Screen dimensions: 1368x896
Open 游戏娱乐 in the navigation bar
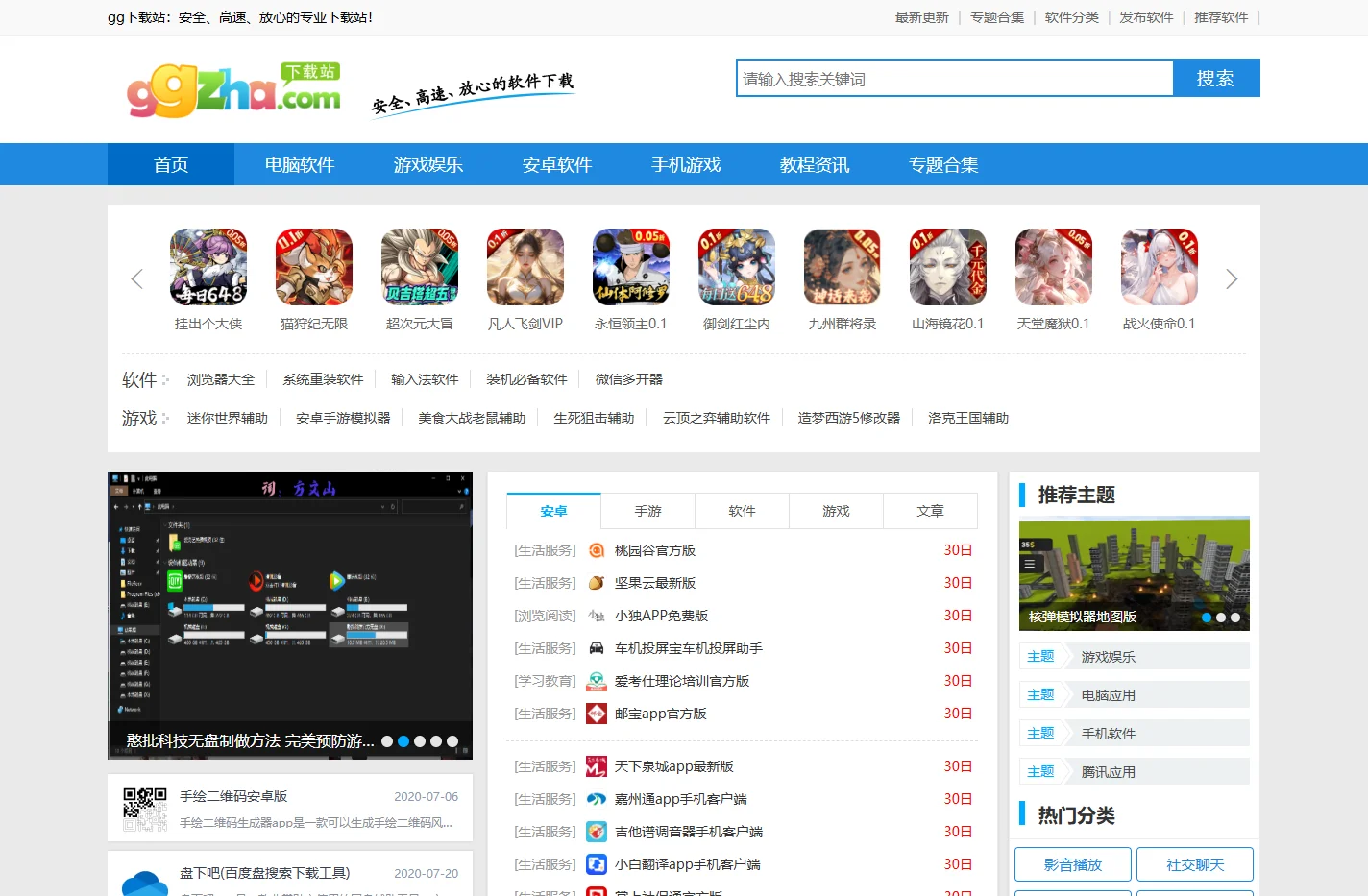point(428,164)
